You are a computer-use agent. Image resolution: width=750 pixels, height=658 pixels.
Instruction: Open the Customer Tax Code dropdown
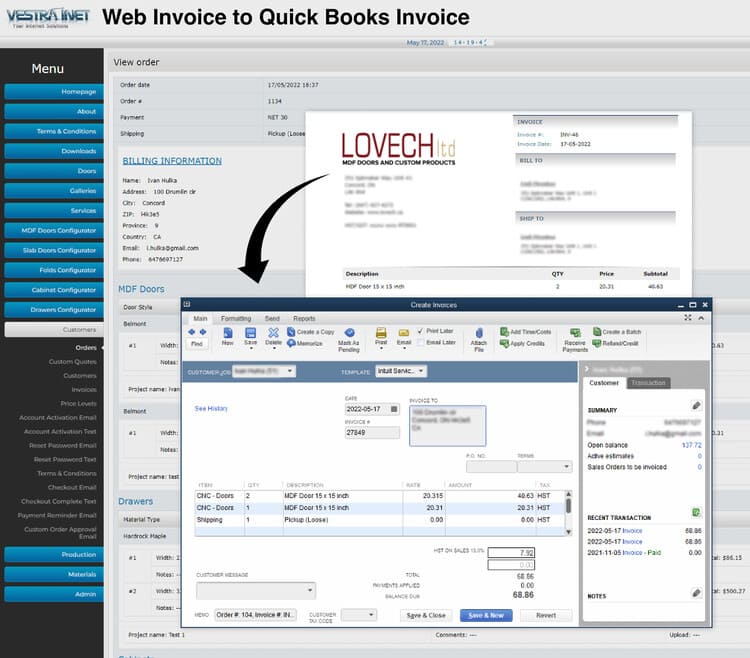[371, 614]
